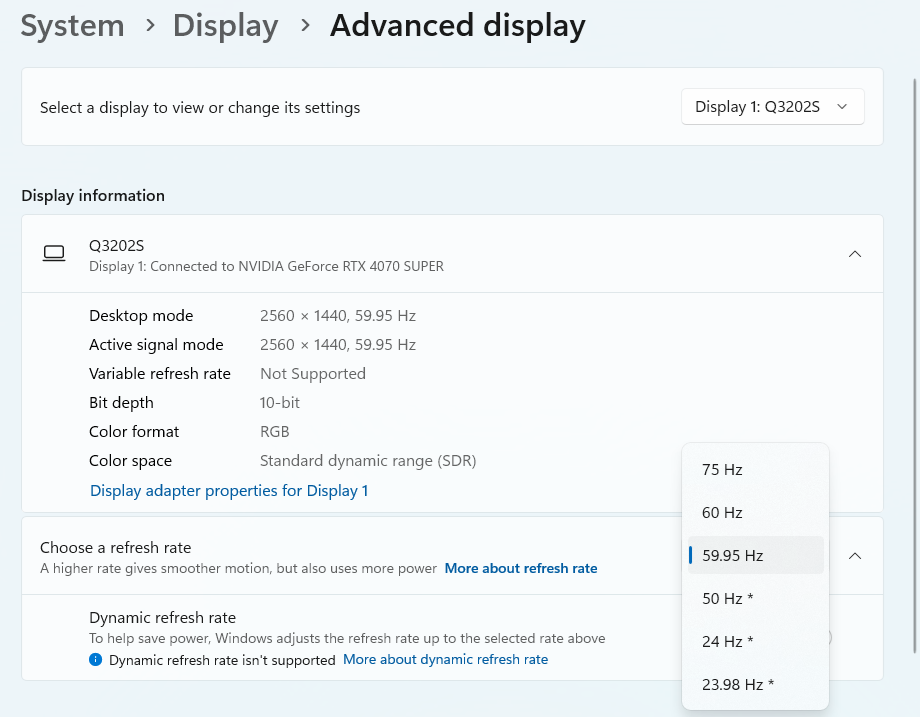Open More about dynamic refresh rate link
The height and width of the screenshot is (717, 920).
pyautogui.click(x=445, y=659)
